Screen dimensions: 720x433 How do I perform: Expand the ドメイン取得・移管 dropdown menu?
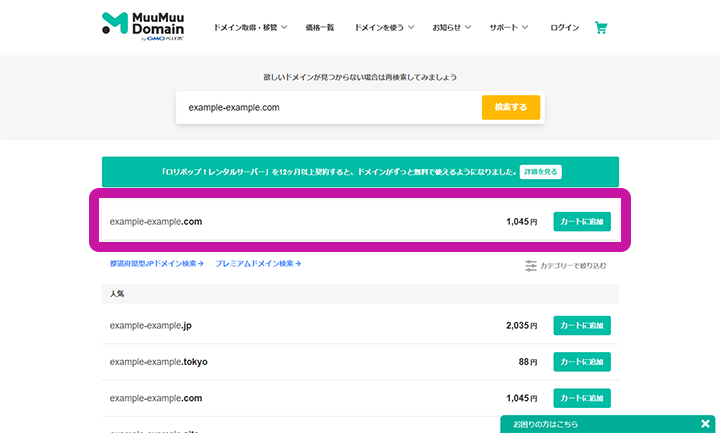coord(251,28)
